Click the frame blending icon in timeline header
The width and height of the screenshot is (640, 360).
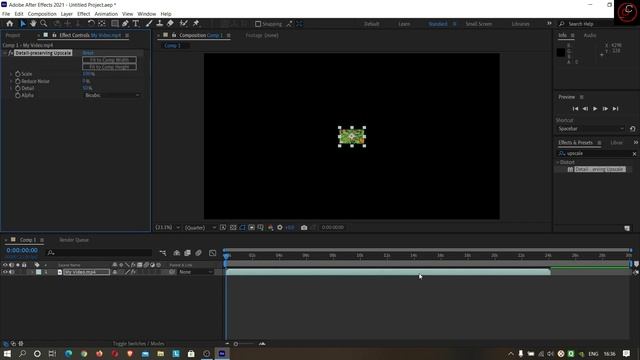187,253
